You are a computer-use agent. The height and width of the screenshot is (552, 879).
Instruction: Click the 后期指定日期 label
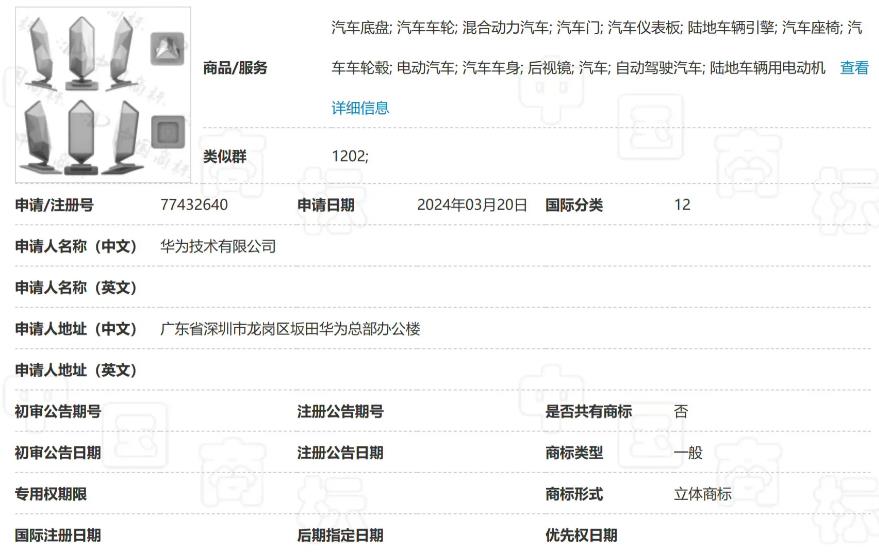click(340, 535)
